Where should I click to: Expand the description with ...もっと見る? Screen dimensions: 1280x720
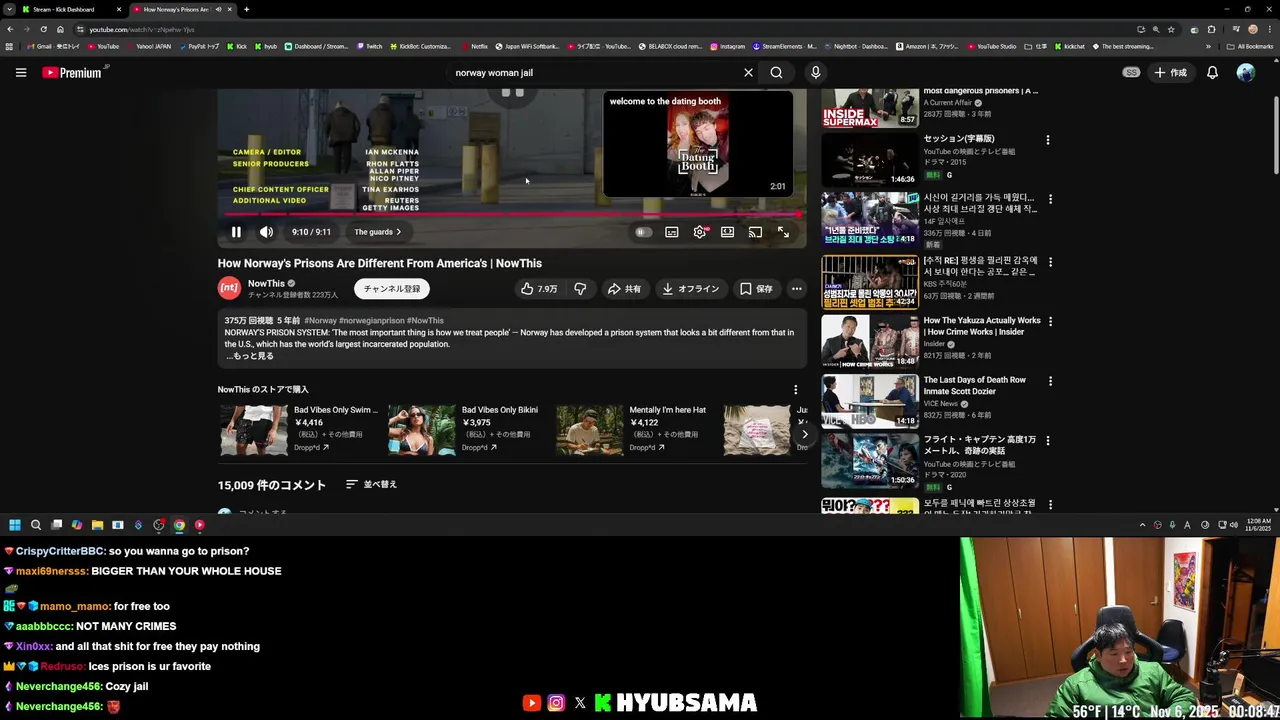pyautogui.click(x=250, y=356)
